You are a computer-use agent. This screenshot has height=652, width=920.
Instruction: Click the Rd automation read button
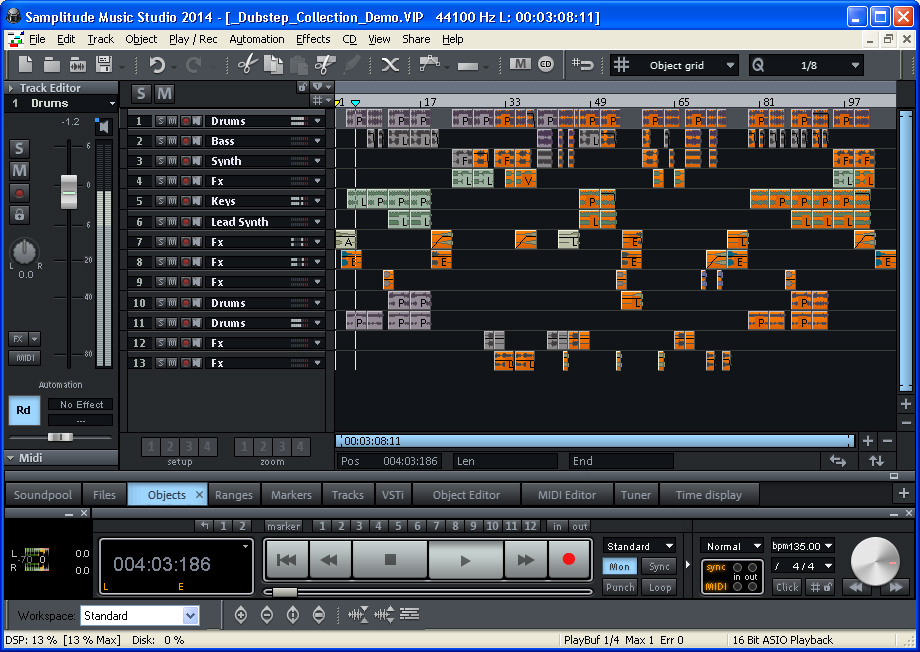pyautogui.click(x=23, y=410)
